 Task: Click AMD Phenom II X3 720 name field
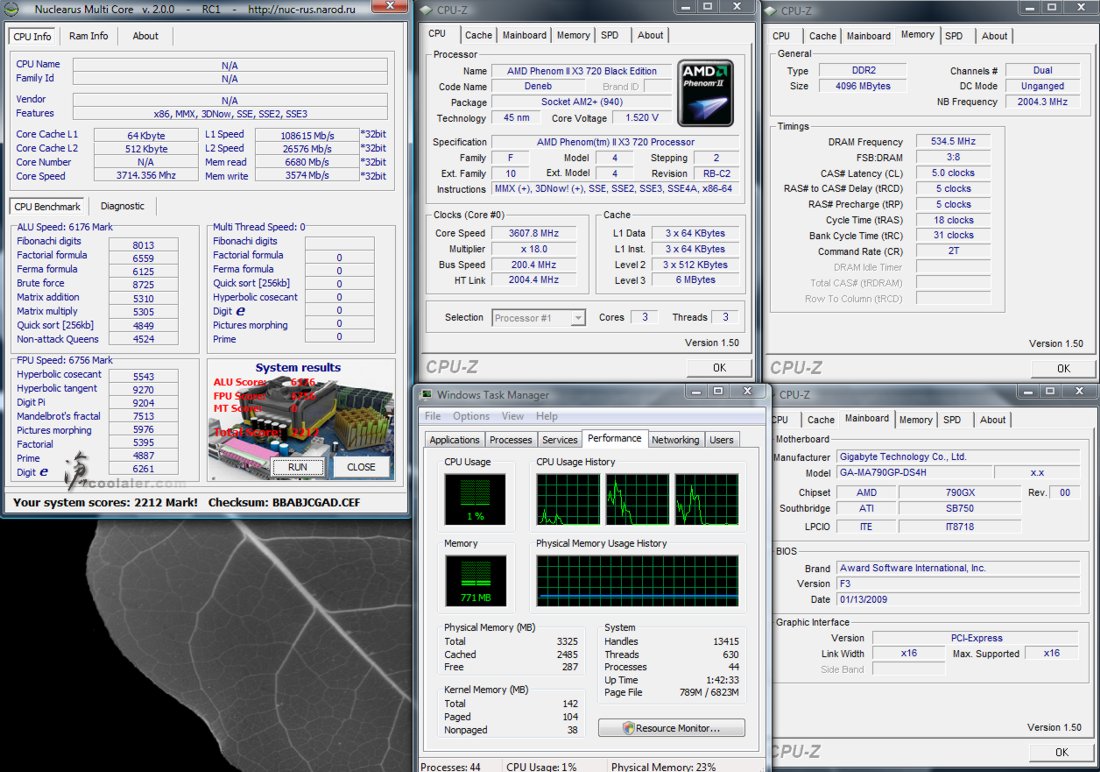pyautogui.click(x=582, y=71)
